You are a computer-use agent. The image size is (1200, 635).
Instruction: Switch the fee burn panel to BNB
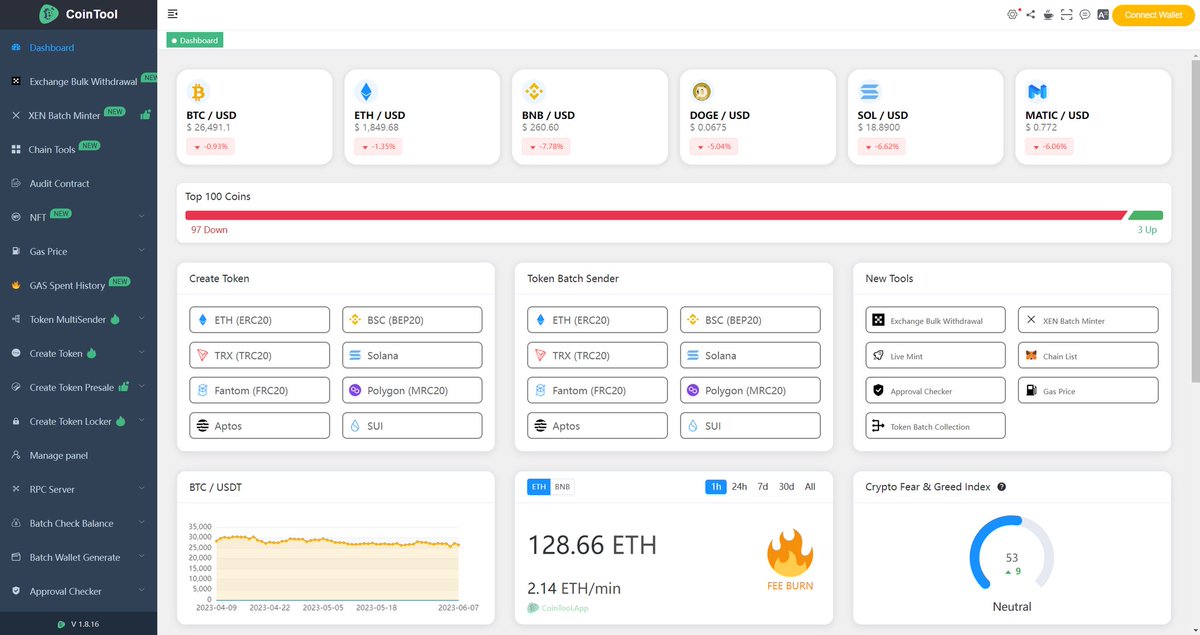click(x=563, y=487)
